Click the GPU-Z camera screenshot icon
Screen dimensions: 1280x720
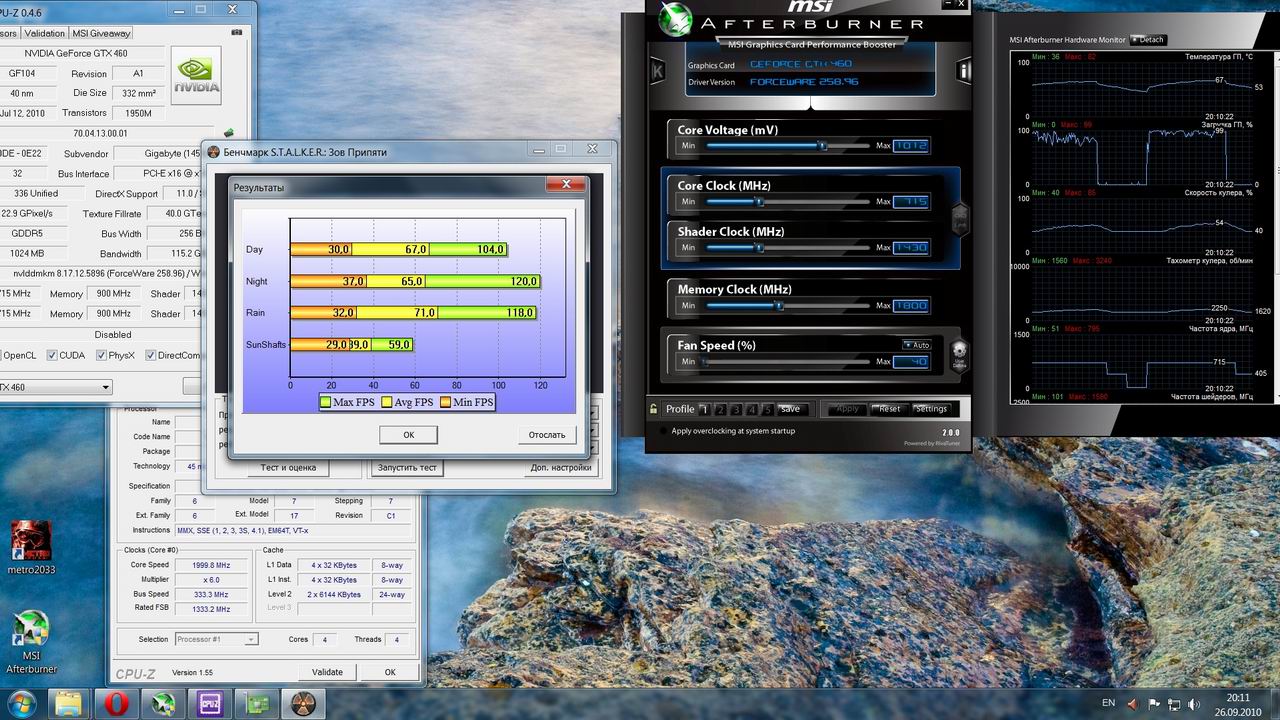coord(236,33)
